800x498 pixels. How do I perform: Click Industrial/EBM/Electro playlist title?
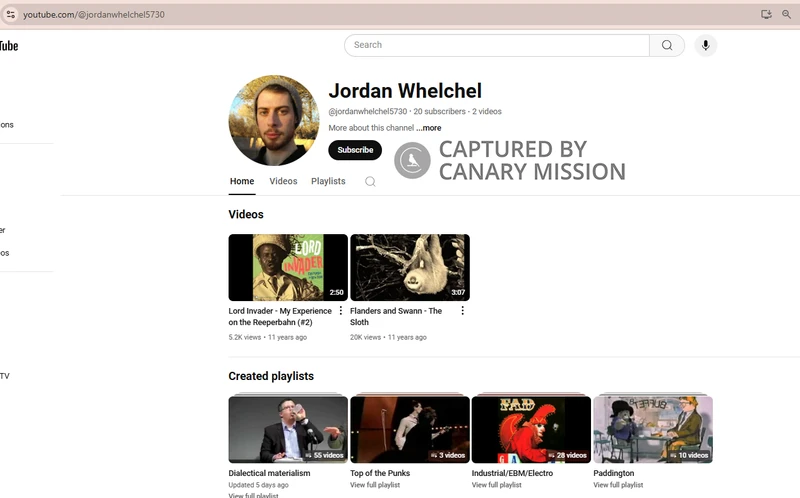(512, 473)
